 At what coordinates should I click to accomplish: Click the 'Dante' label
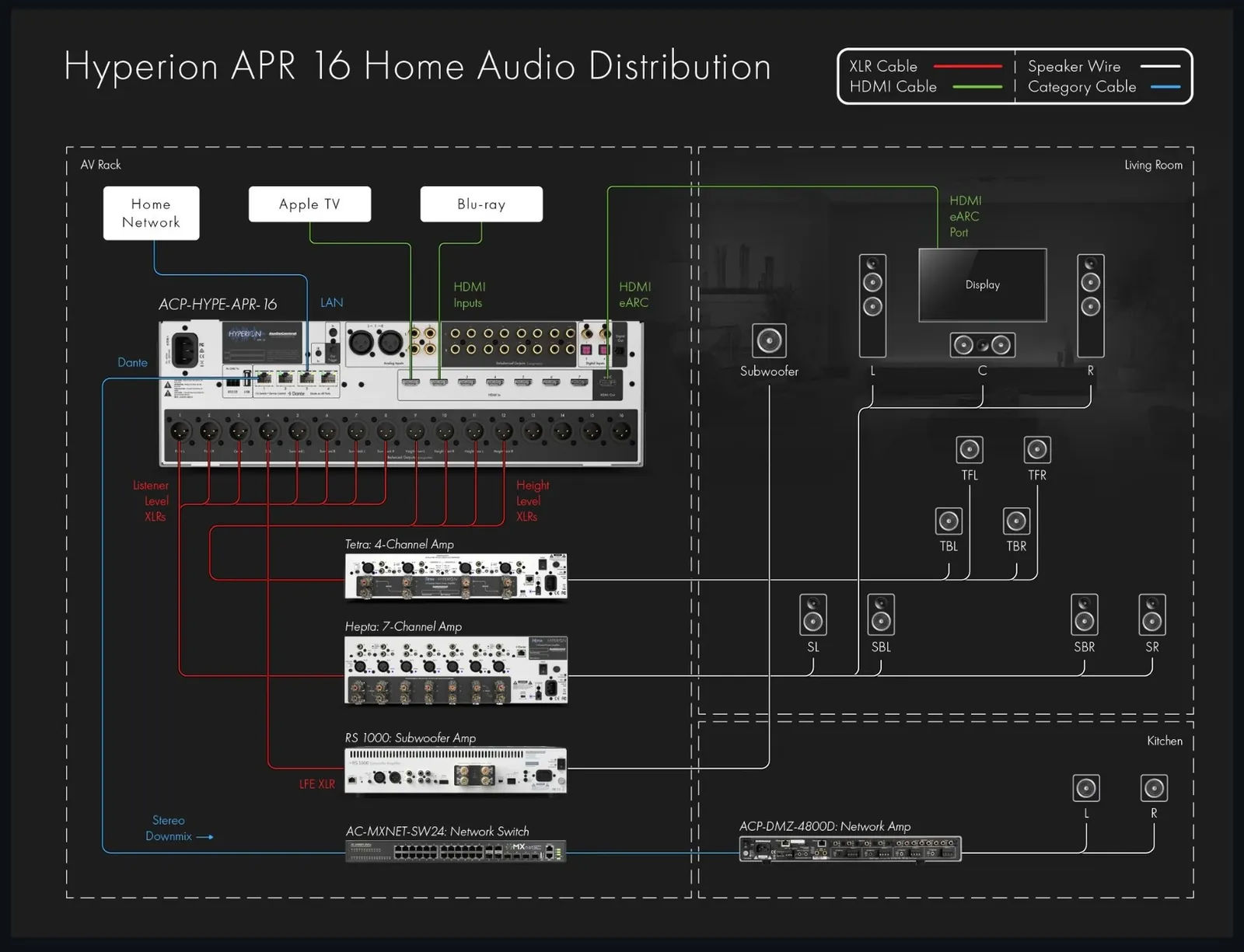[x=132, y=362]
